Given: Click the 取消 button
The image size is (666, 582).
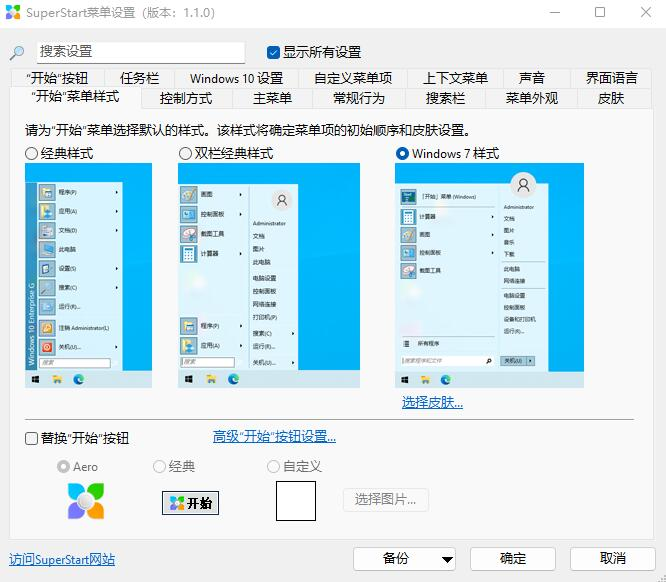Looking at the screenshot, I should point(612,559).
